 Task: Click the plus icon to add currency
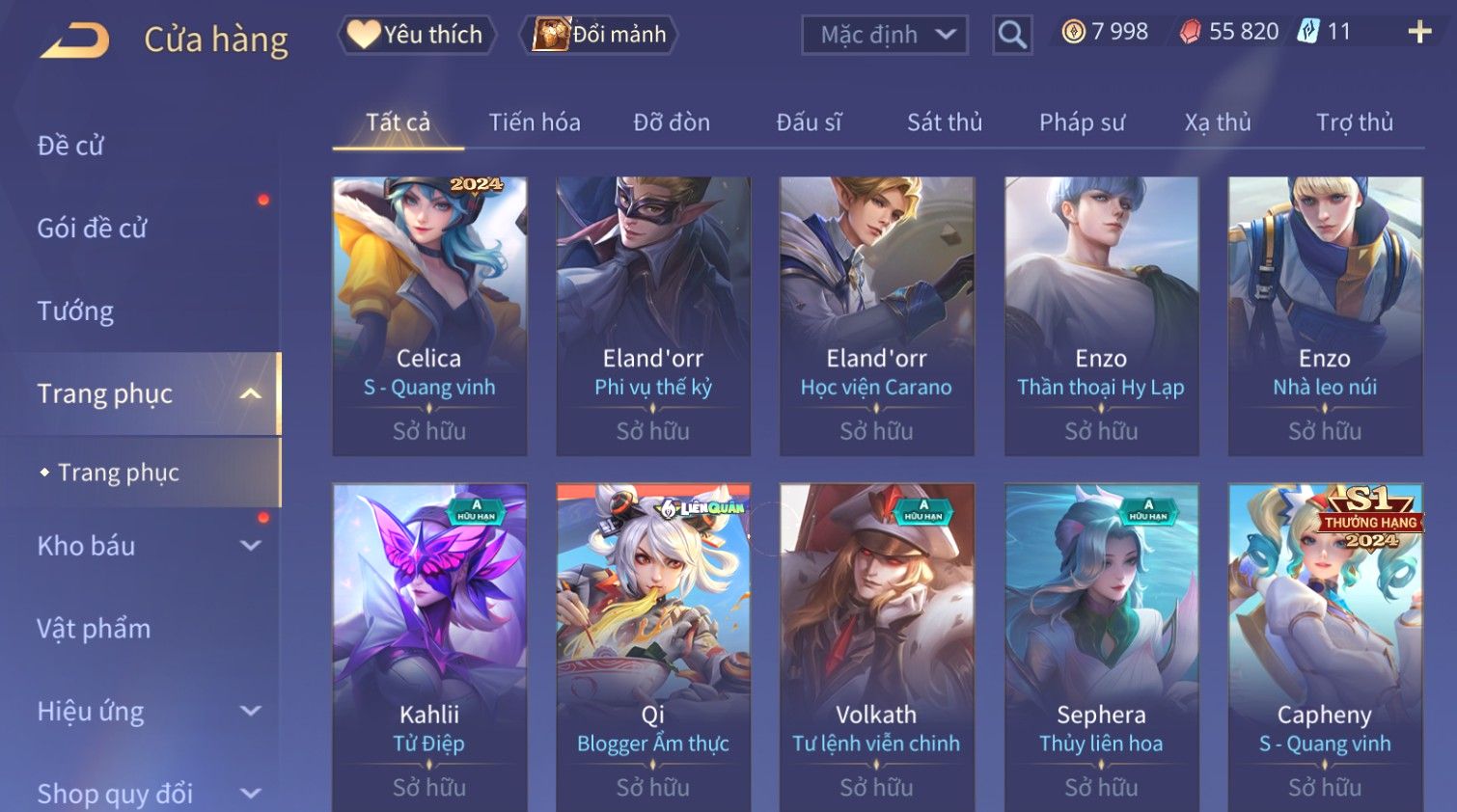click(x=1419, y=32)
